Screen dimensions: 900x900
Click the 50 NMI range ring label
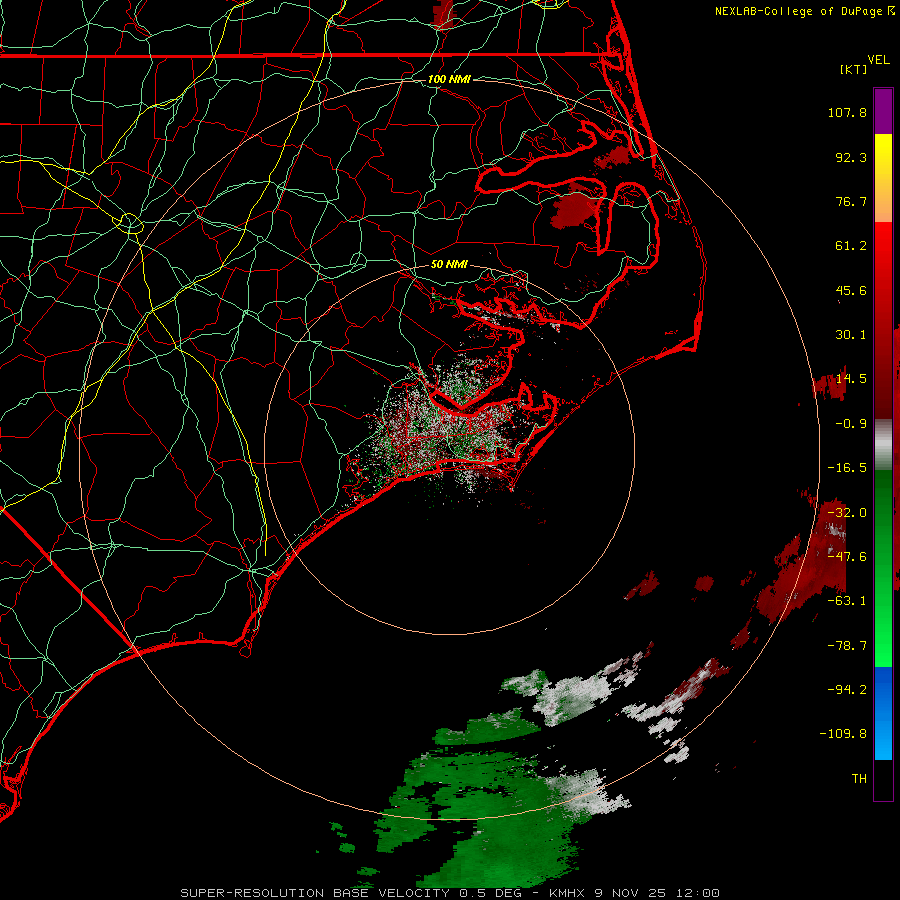pos(449,265)
